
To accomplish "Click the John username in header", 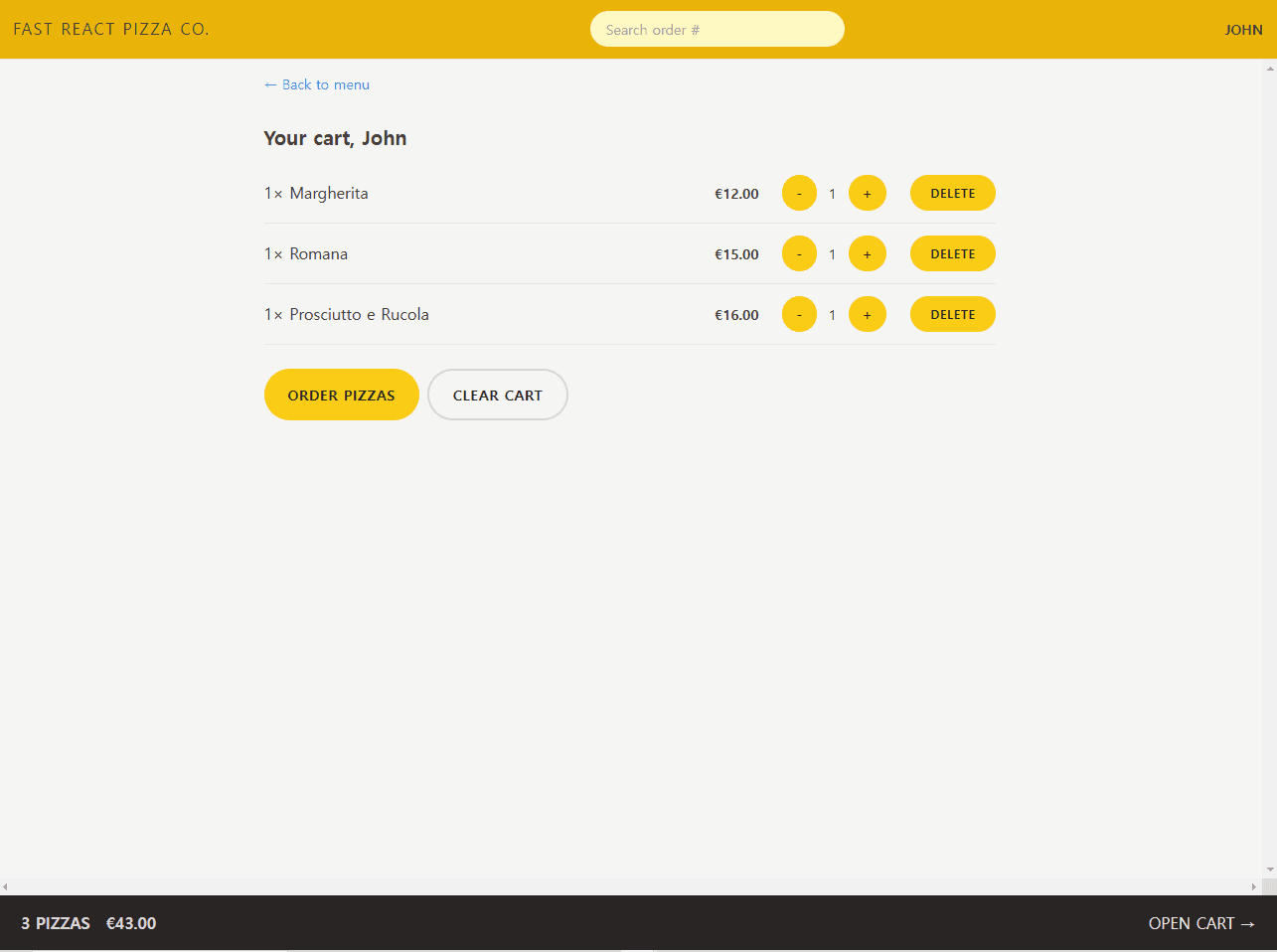I will coord(1242,30).
